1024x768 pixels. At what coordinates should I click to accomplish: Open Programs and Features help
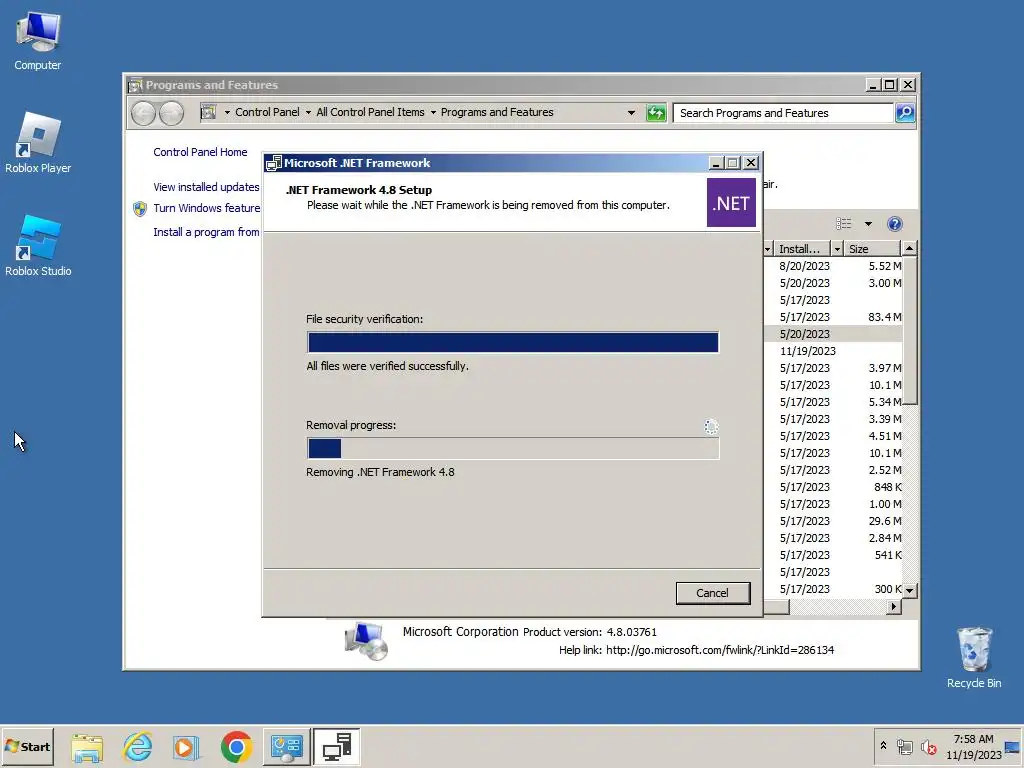pyautogui.click(x=895, y=224)
